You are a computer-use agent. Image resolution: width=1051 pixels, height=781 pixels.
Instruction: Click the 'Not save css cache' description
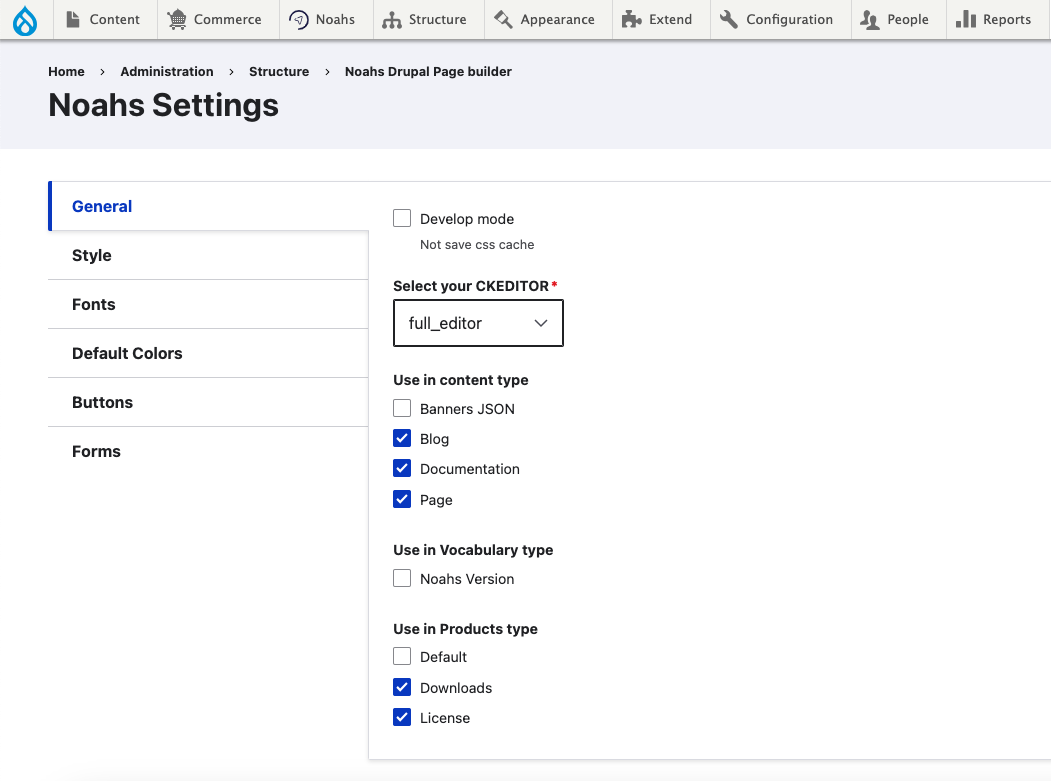tap(477, 245)
